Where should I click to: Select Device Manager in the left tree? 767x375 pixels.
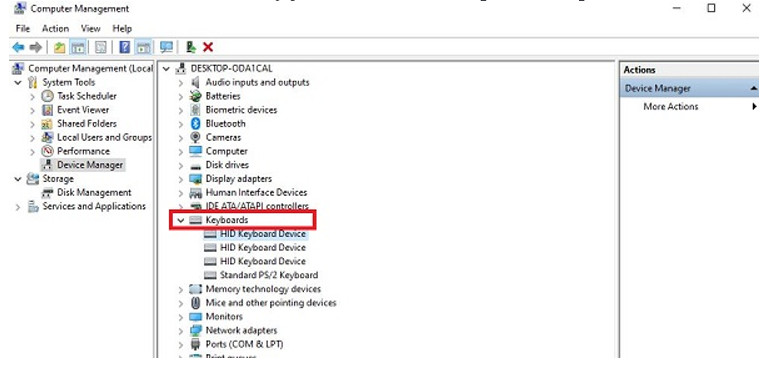[90, 165]
